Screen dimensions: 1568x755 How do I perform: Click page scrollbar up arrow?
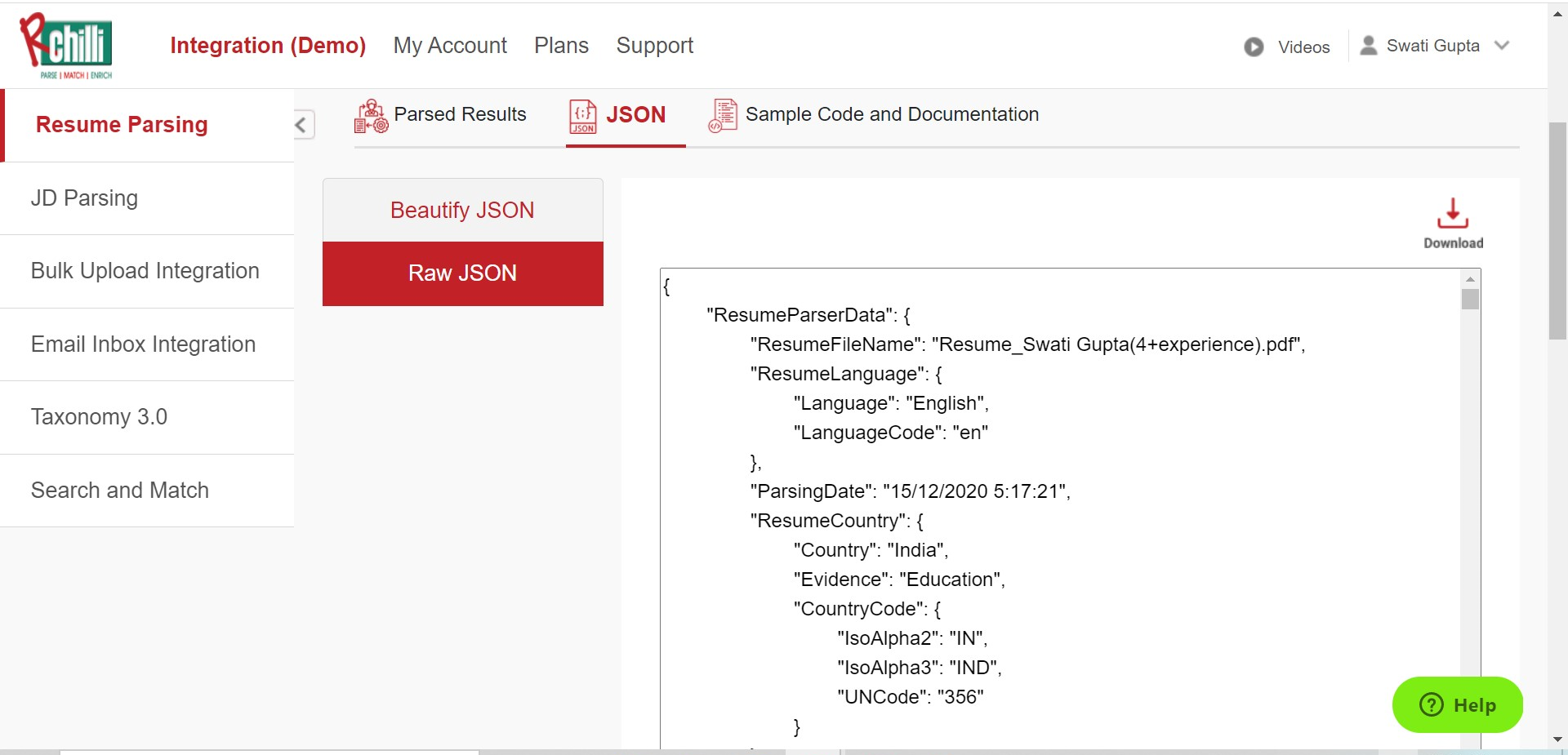point(1558,13)
